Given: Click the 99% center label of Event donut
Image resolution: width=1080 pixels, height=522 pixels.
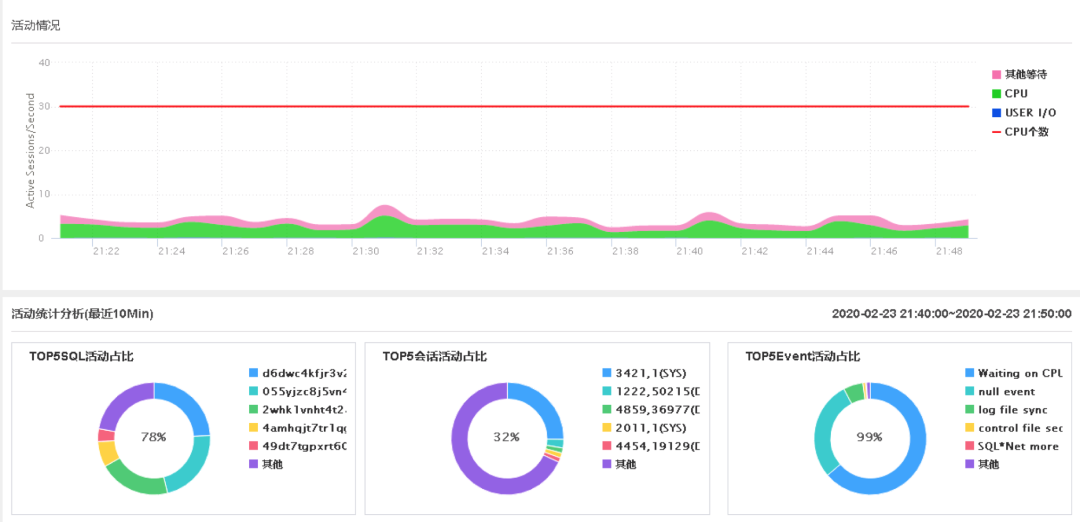Looking at the screenshot, I should (x=870, y=437).
